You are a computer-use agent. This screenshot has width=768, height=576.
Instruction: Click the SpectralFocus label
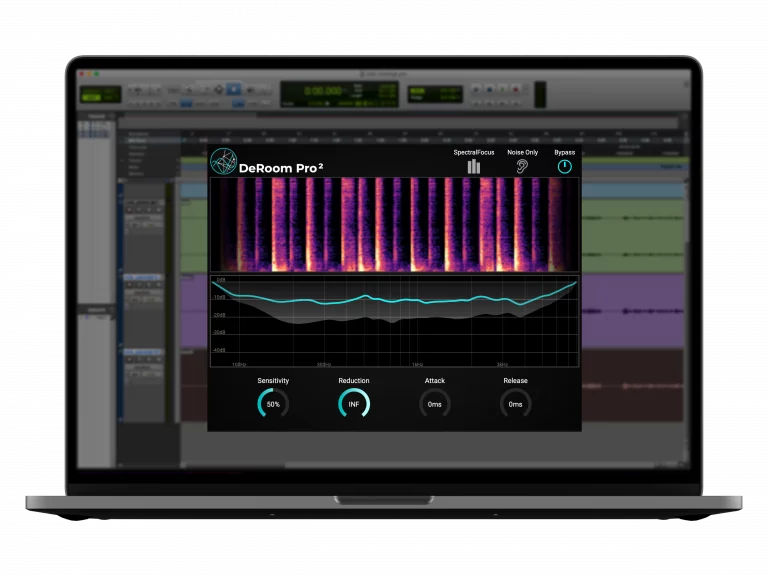(474, 152)
